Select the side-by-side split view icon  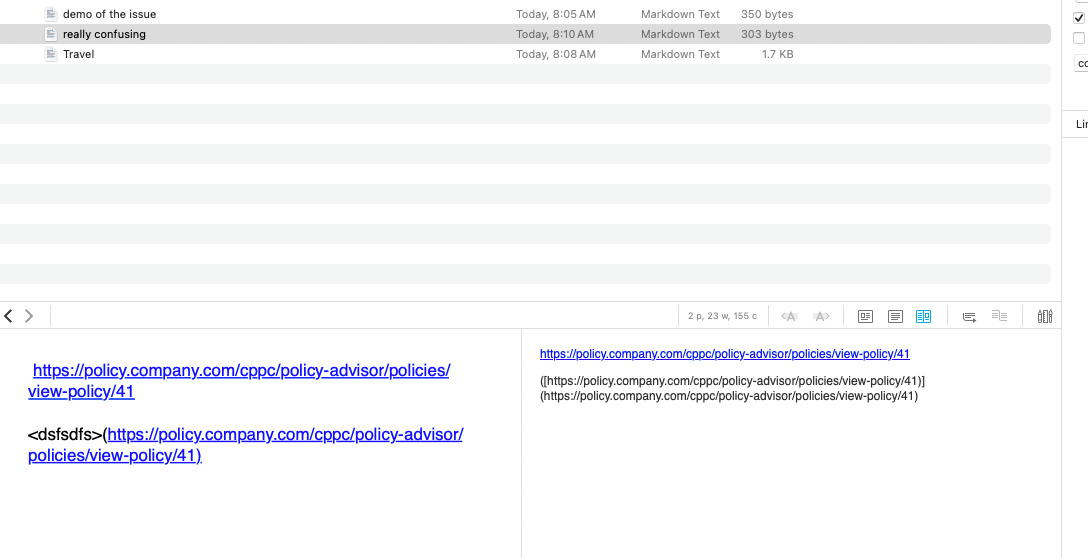[923, 316]
